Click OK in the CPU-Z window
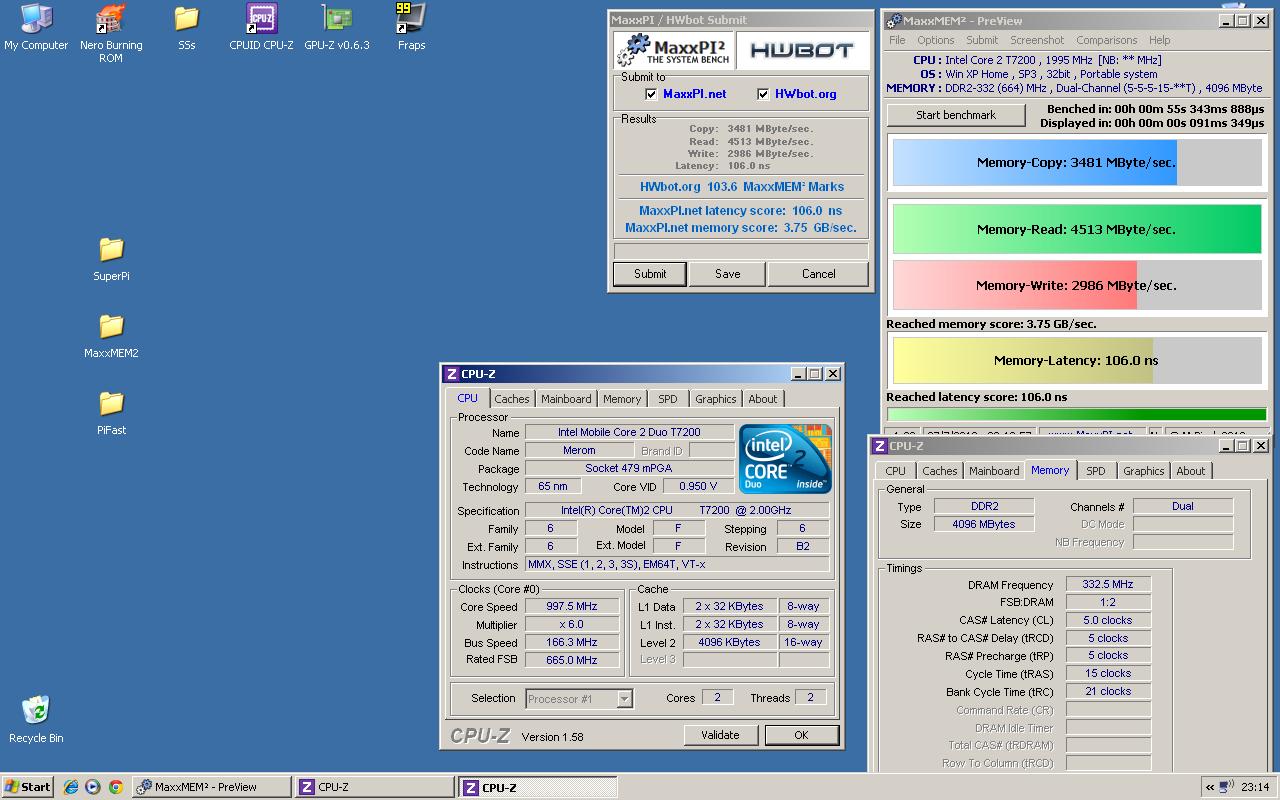The width and height of the screenshot is (1280, 800). point(801,735)
